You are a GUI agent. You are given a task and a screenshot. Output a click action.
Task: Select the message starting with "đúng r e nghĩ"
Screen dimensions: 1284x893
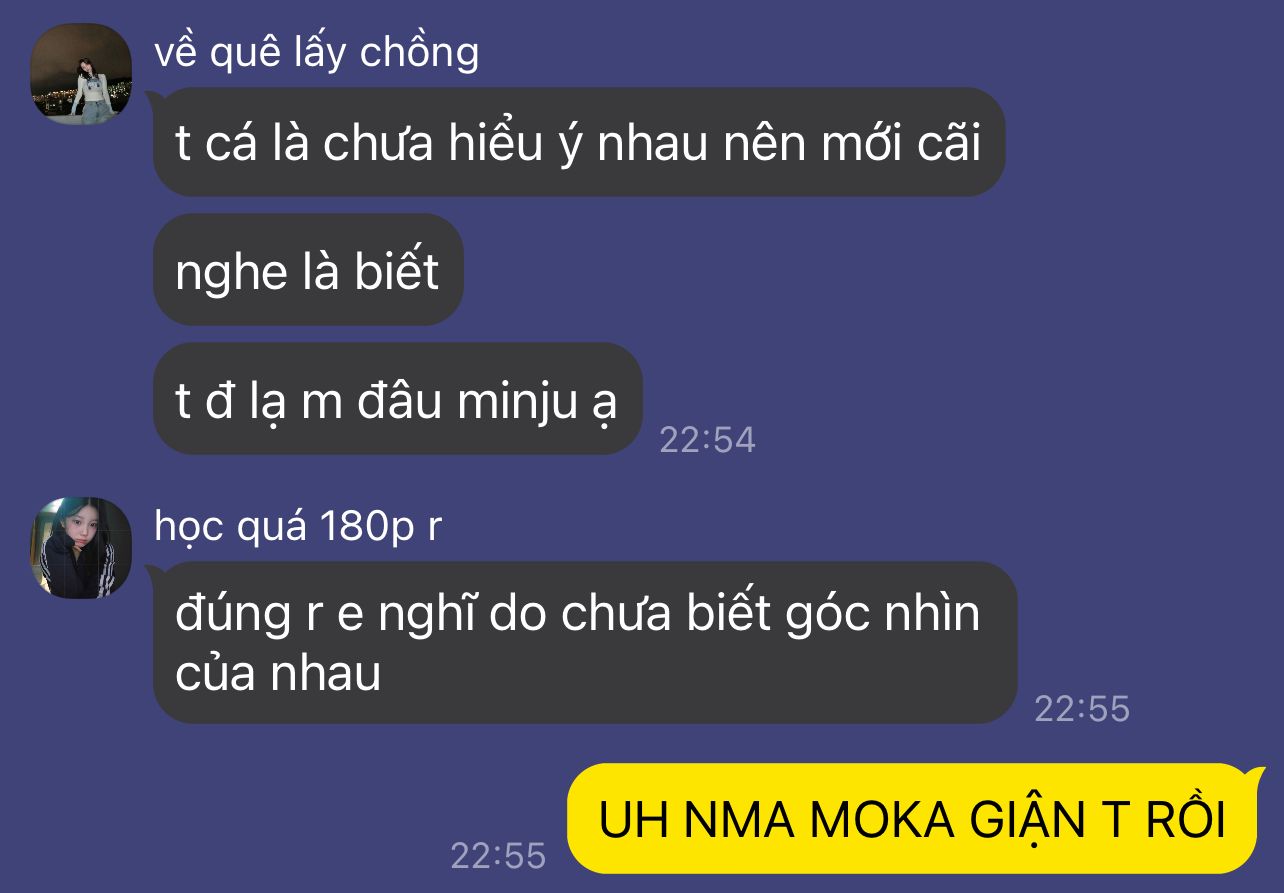tap(585, 642)
